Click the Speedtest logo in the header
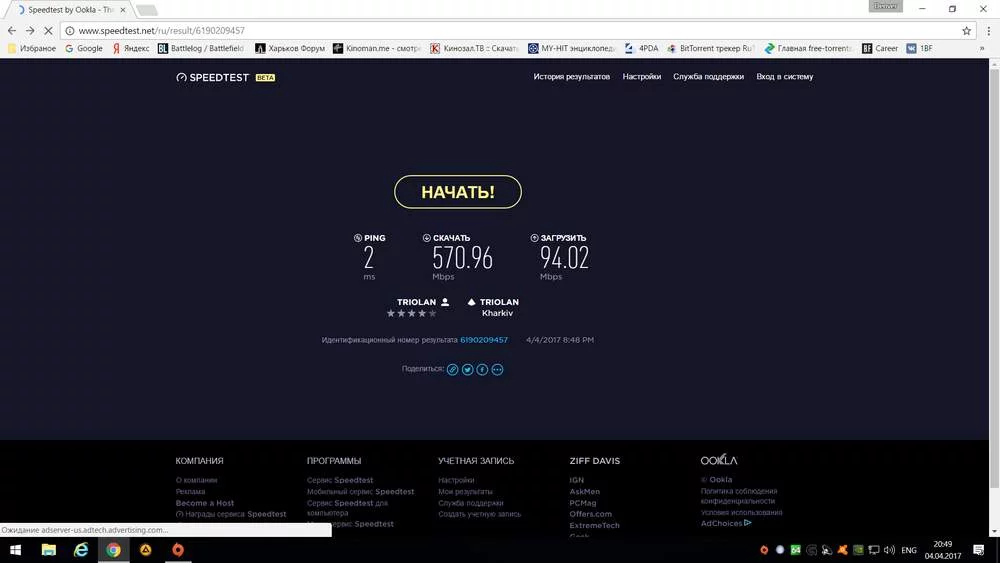1000x563 pixels. [x=212, y=77]
